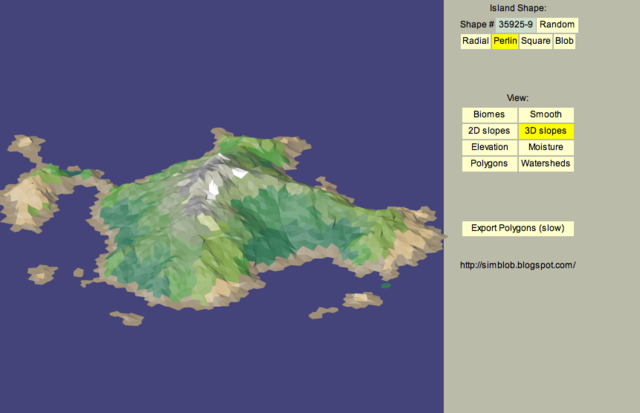
Task: Click the Shape # input field 35925-9
Action: pos(516,25)
